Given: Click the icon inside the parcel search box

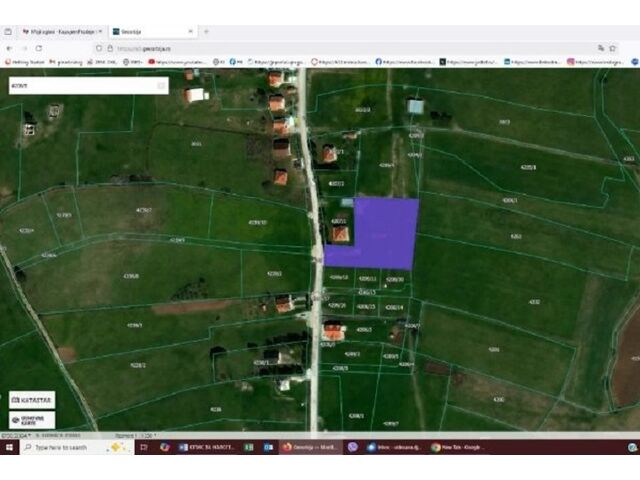Looking at the screenshot, I should (x=160, y=86).
